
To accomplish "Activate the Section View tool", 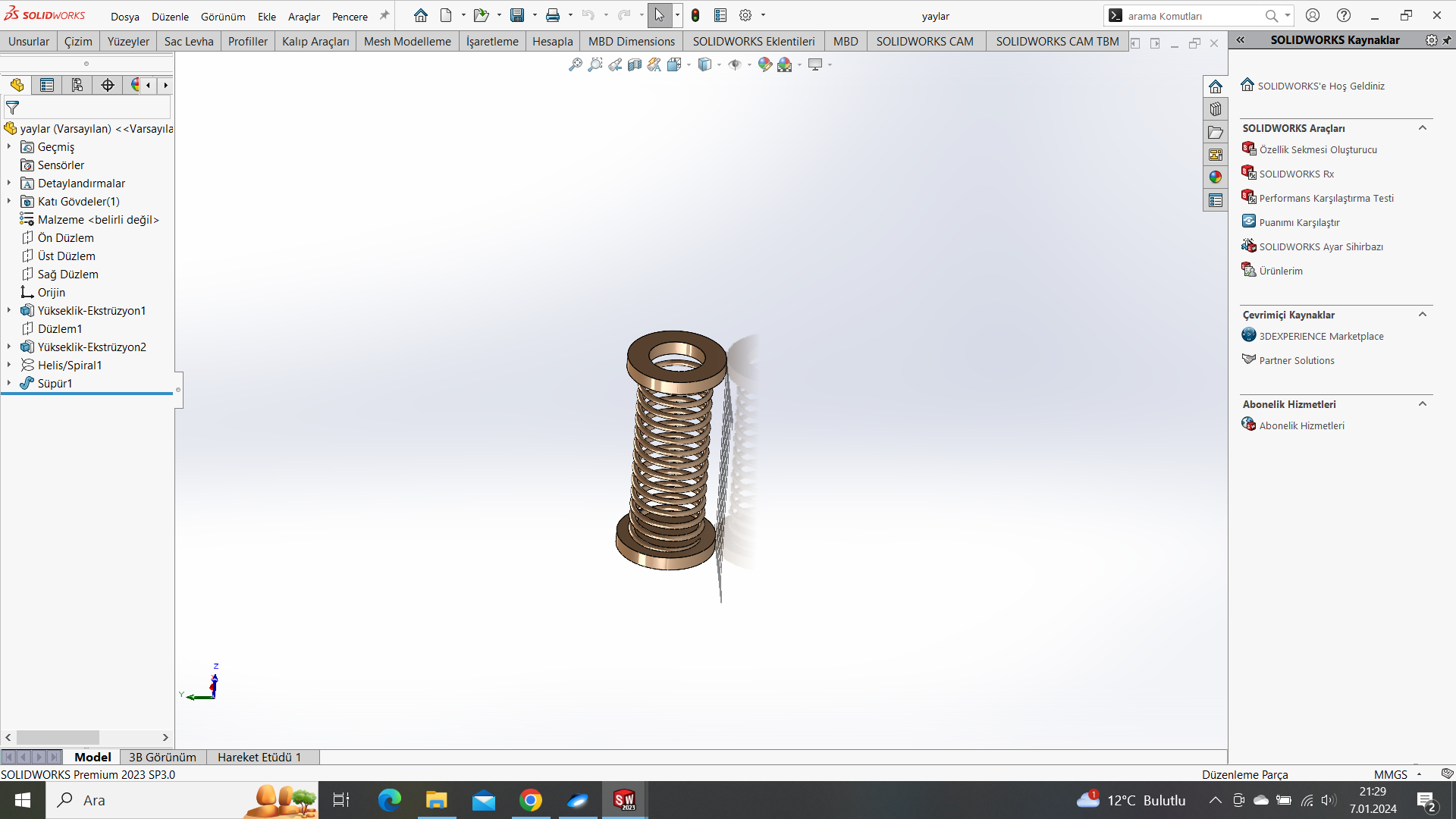I will [635, 65].
